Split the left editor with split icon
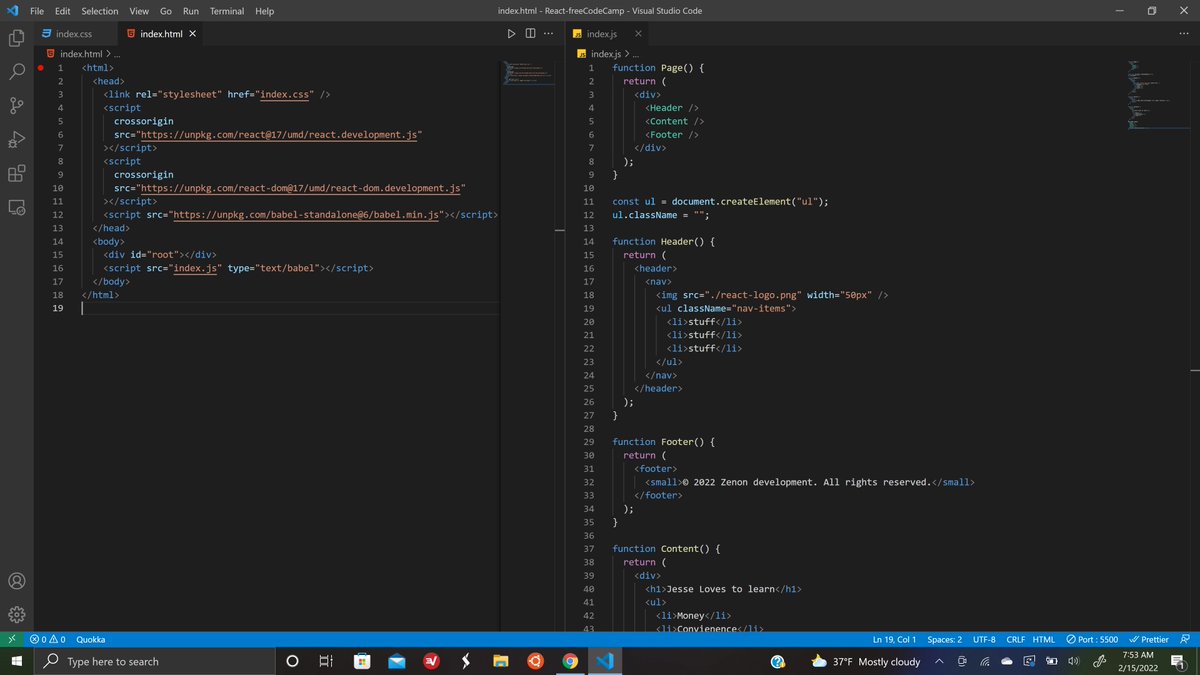Screen dimensions: 1200x675 [x=530, y=34]
